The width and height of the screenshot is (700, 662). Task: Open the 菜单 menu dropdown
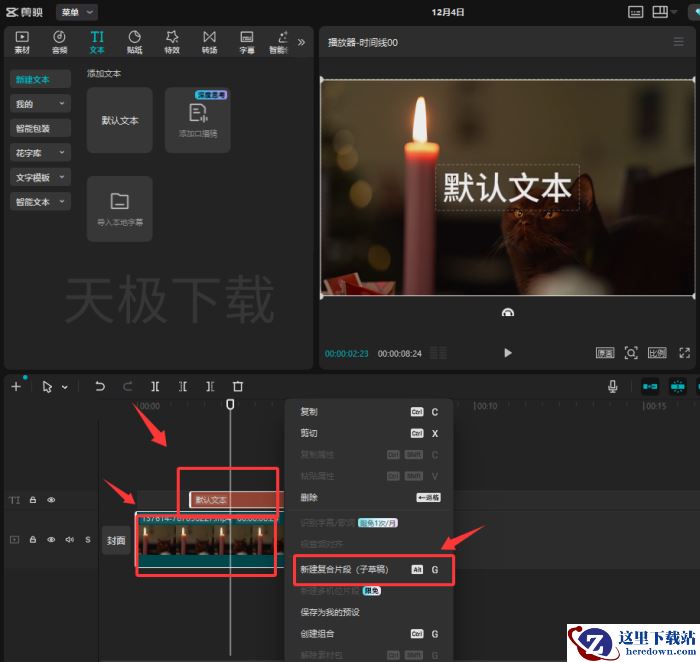pyautogui.click(x=77, y=12)
